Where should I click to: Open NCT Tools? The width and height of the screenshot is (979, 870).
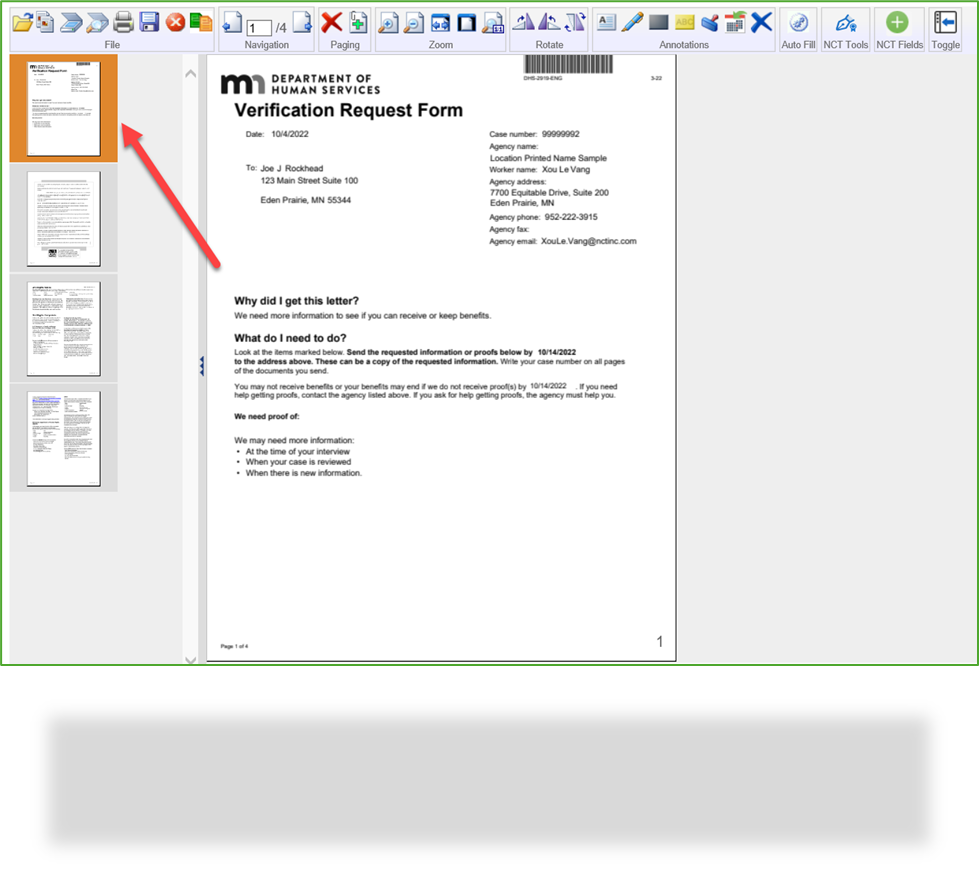click(x=845, y=21)
